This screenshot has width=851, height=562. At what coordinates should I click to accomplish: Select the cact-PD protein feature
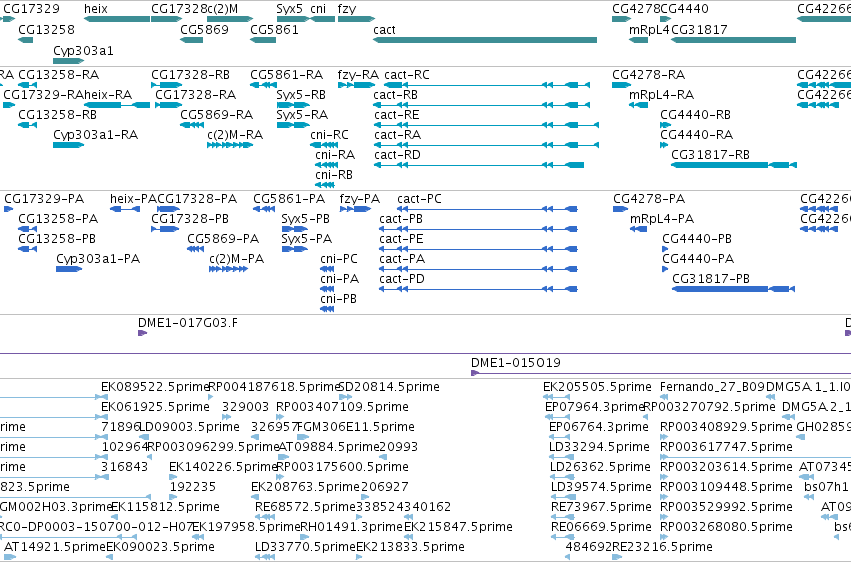coord(478,289)
